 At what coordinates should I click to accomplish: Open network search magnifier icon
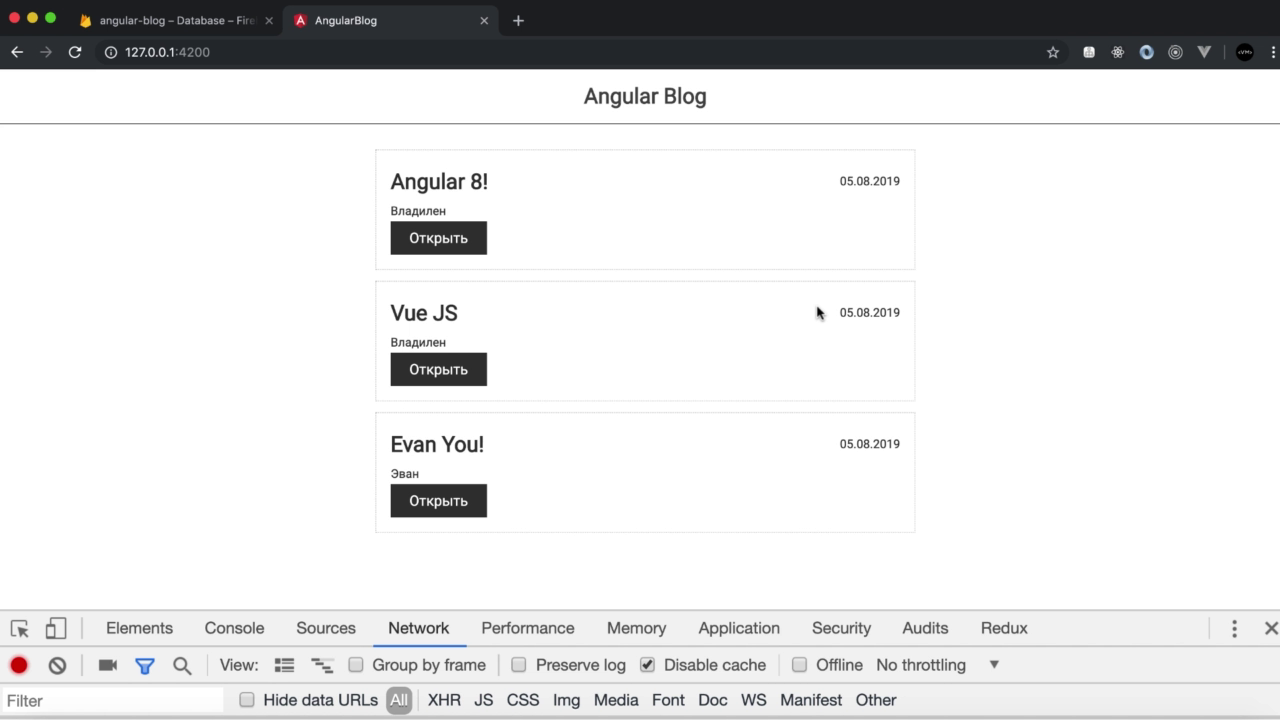pyautogui.click(x=182, y=665)
